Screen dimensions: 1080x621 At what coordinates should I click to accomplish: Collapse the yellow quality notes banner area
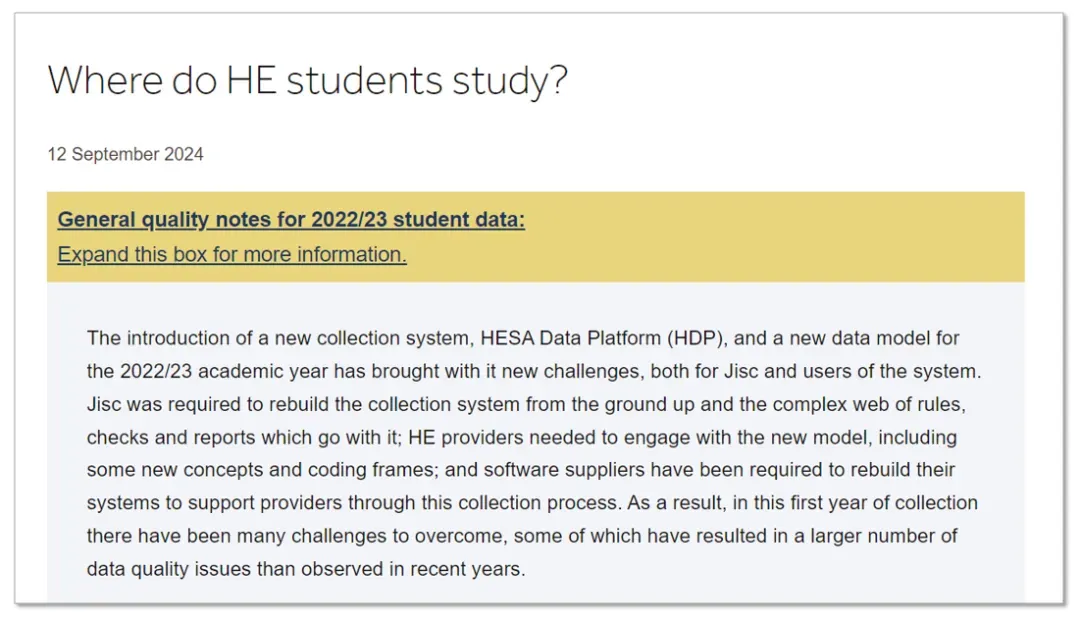pyautogui.click(x=535, y=237)
